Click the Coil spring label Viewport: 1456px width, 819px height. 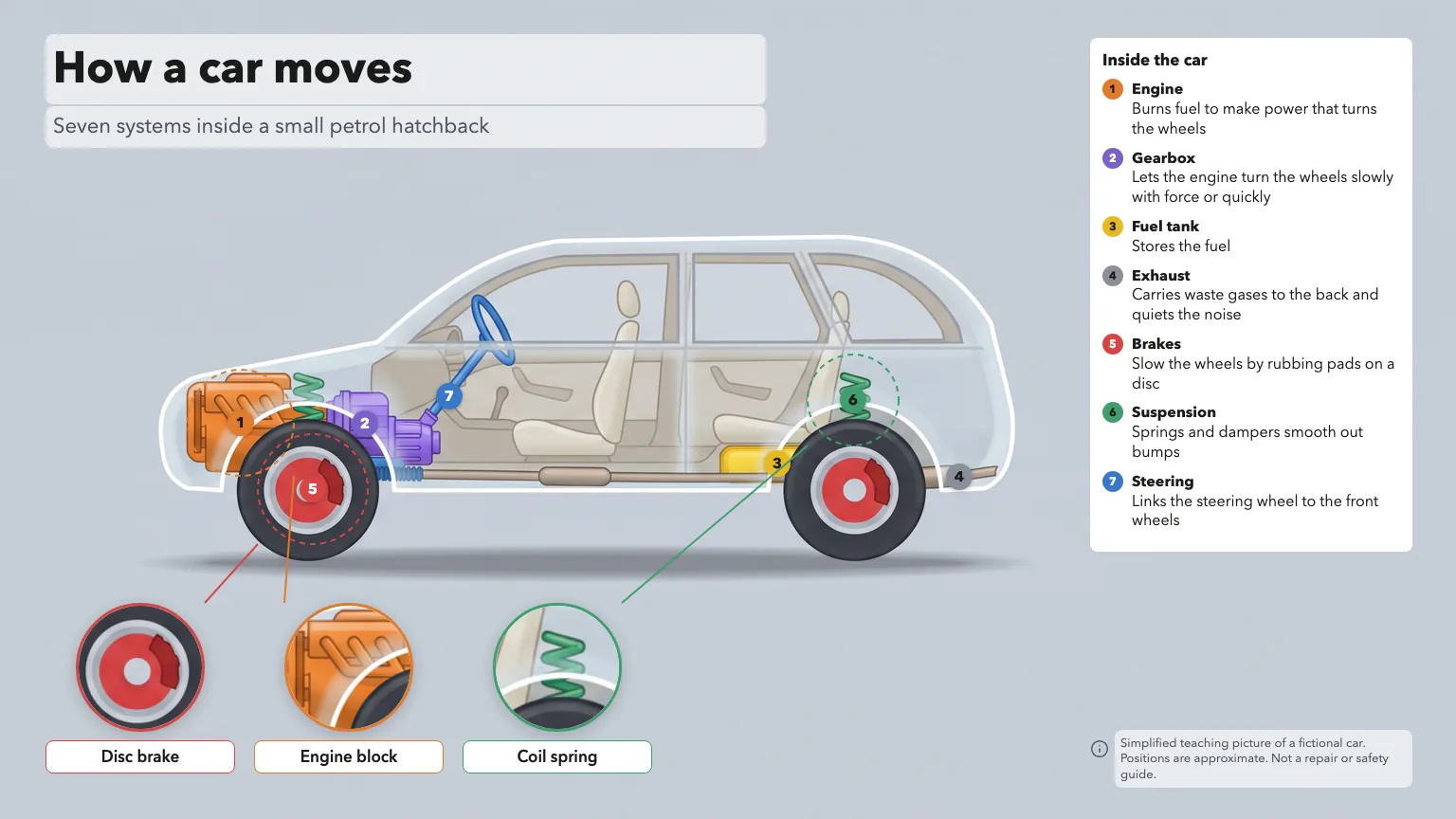557,756
